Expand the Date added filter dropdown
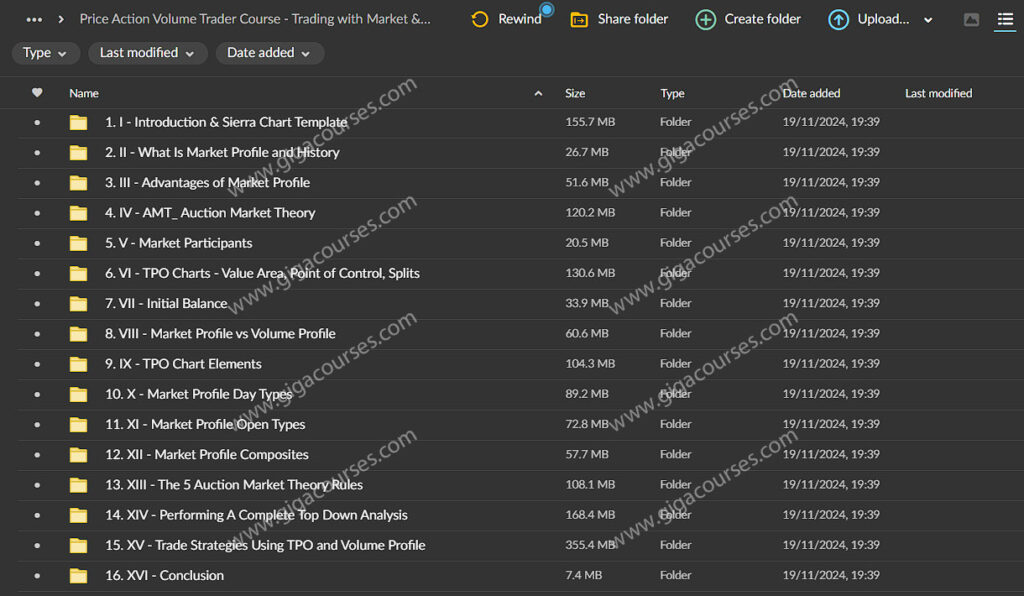 [269, 53]
